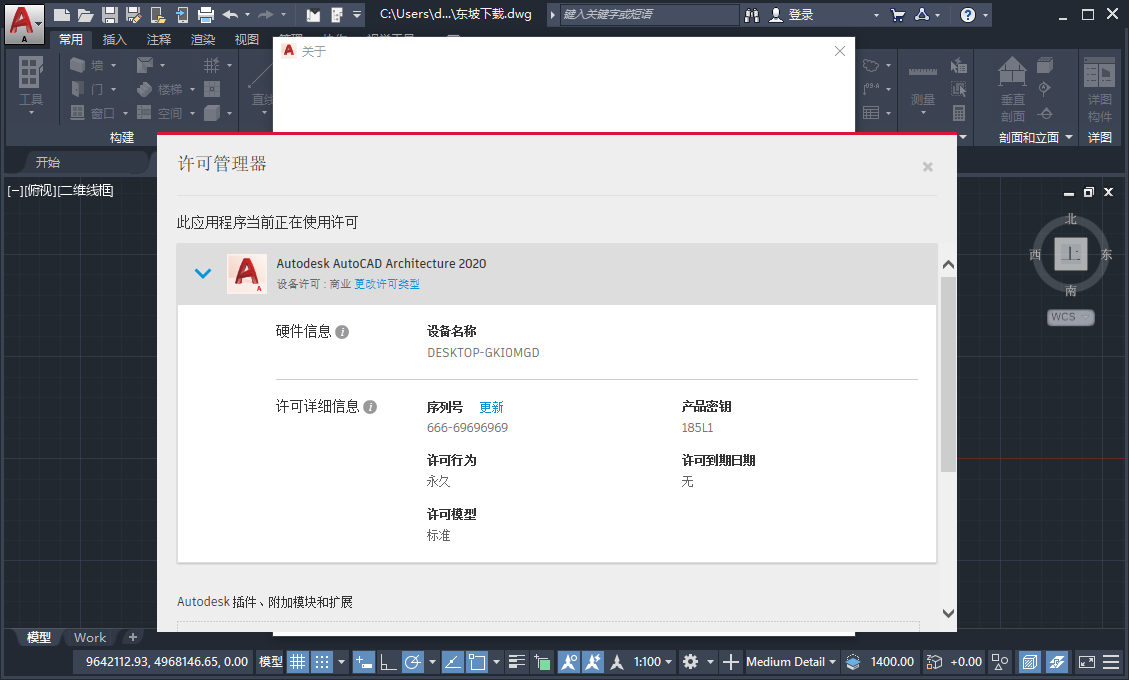Viewport: 1129px width, 680px height.
Task: Click 更新 to update the serial number
Action: [490, 406]
